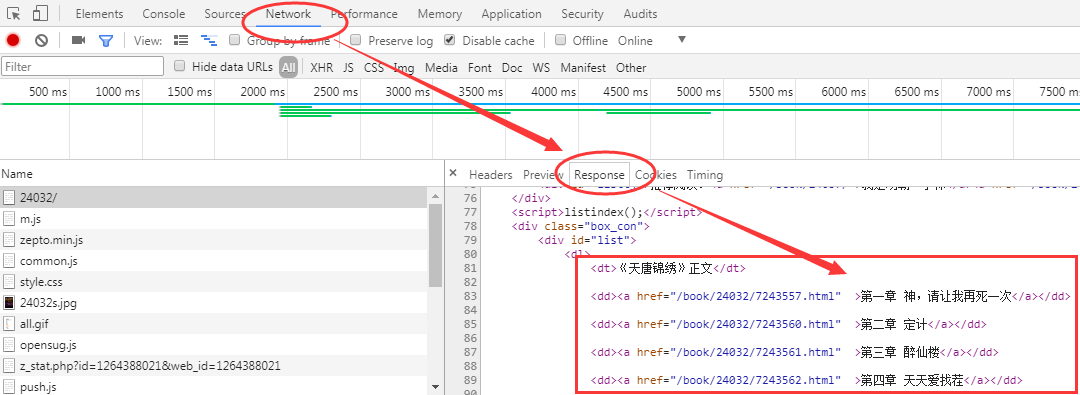The height and width of the screenshot is (395, 1080).
Task: Switch to the Elements tab
Action: click(x=99, y=14)
